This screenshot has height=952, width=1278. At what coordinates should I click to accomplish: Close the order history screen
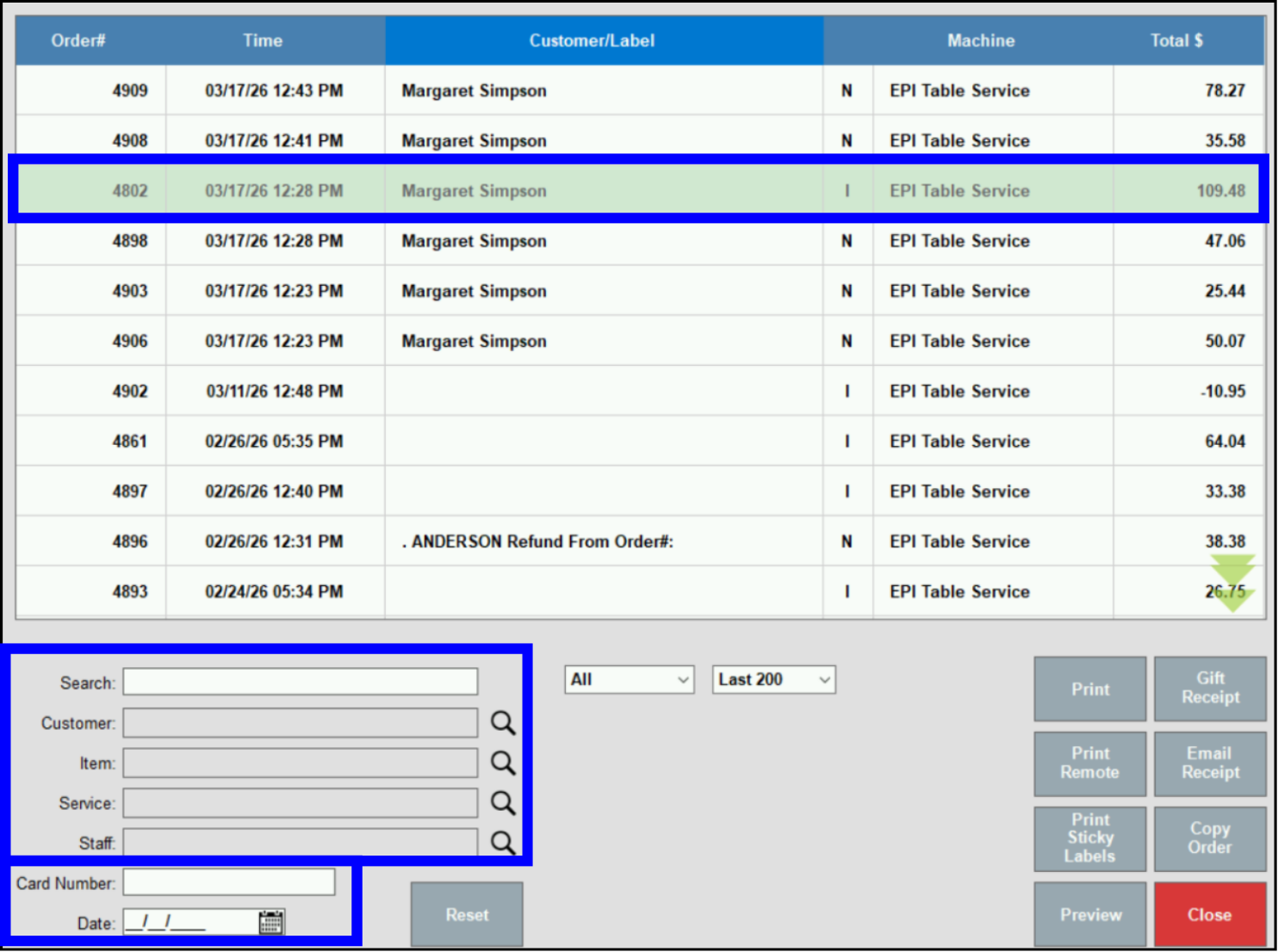click(x=1210, y=914)
